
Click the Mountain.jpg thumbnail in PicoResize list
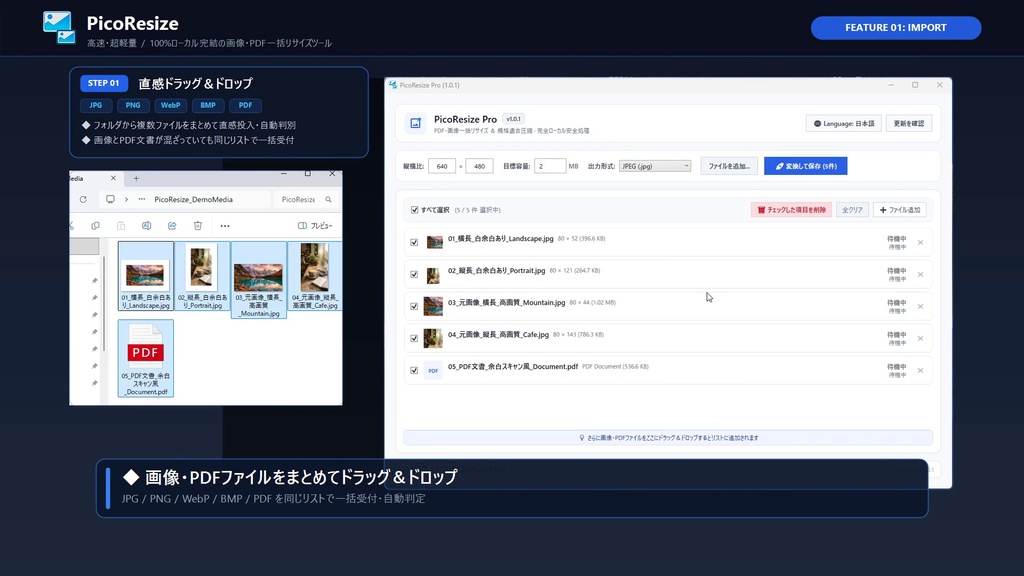pos(433,306)
